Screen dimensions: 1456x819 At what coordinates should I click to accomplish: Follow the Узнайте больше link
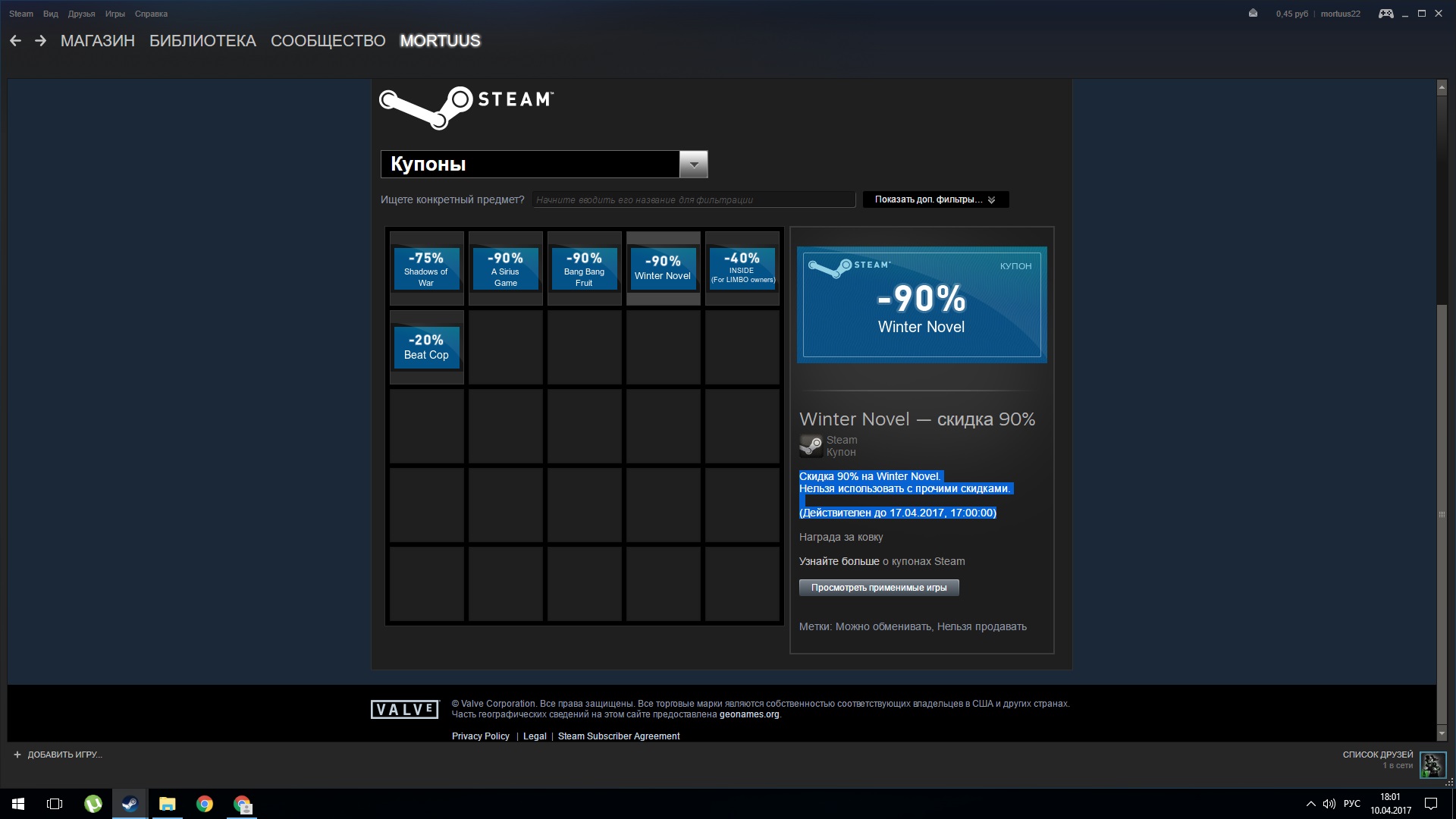pyautogui.click(x=839, y=561)
